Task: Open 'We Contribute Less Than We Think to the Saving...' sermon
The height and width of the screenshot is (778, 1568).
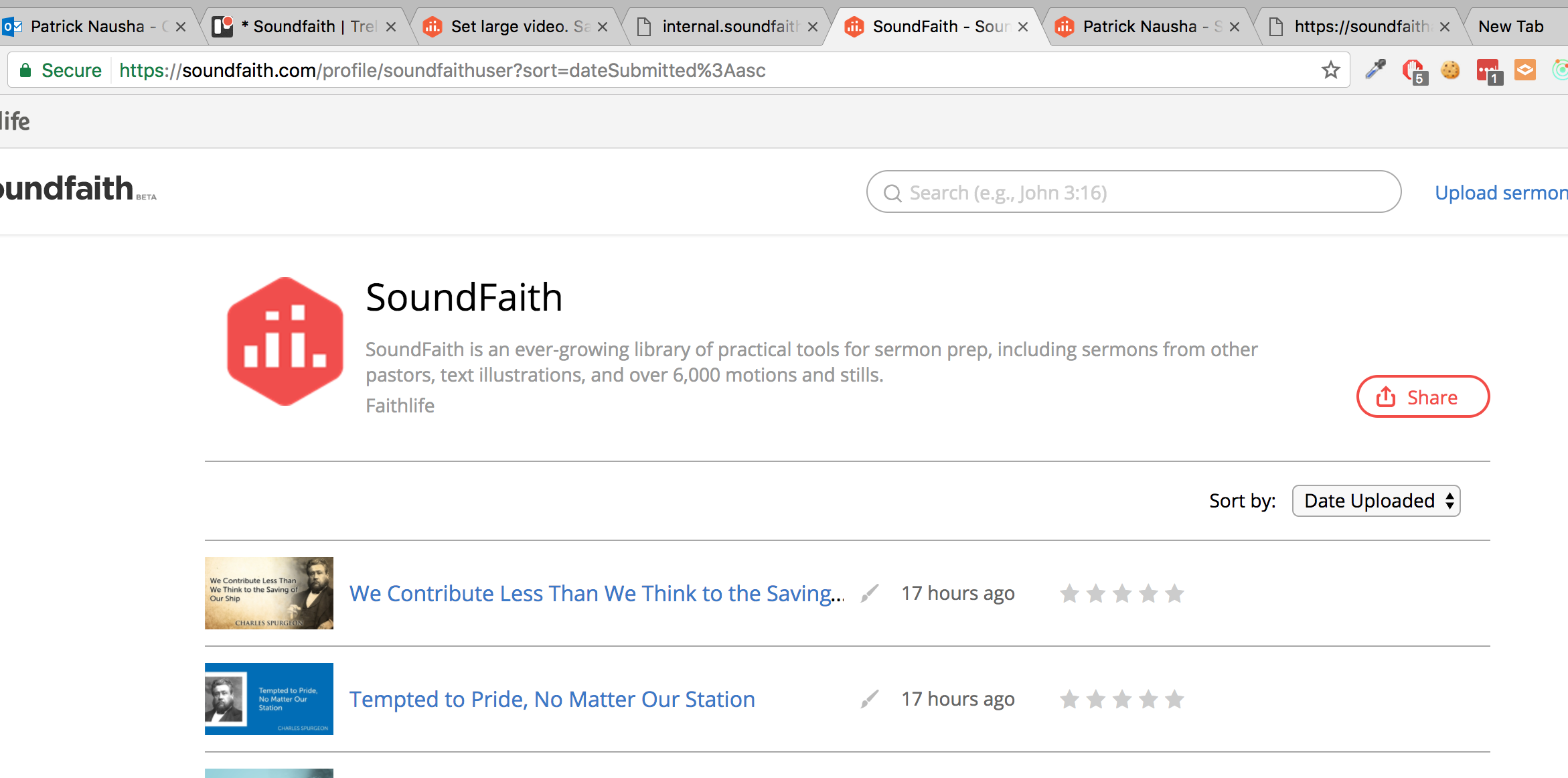Action: click(x=597, y=593)
